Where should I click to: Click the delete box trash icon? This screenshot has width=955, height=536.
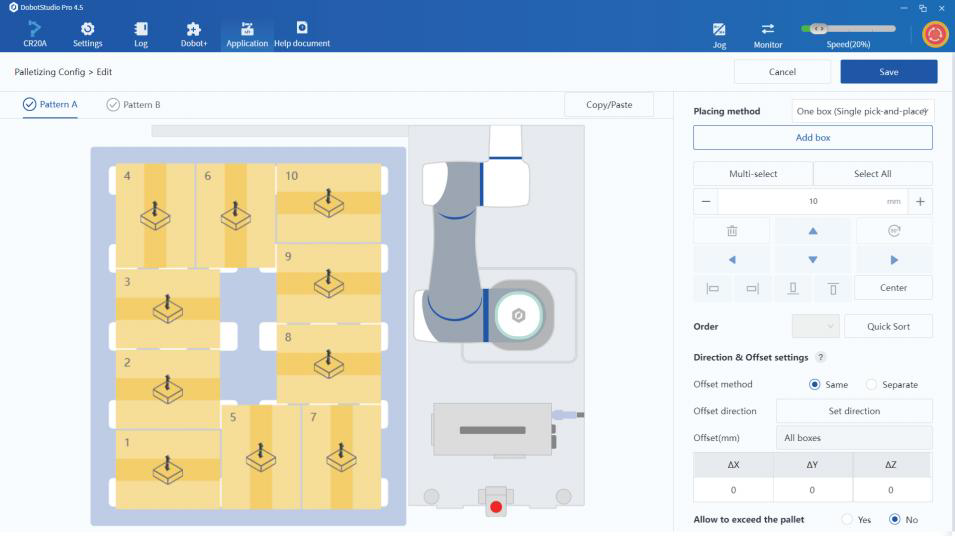731,230
